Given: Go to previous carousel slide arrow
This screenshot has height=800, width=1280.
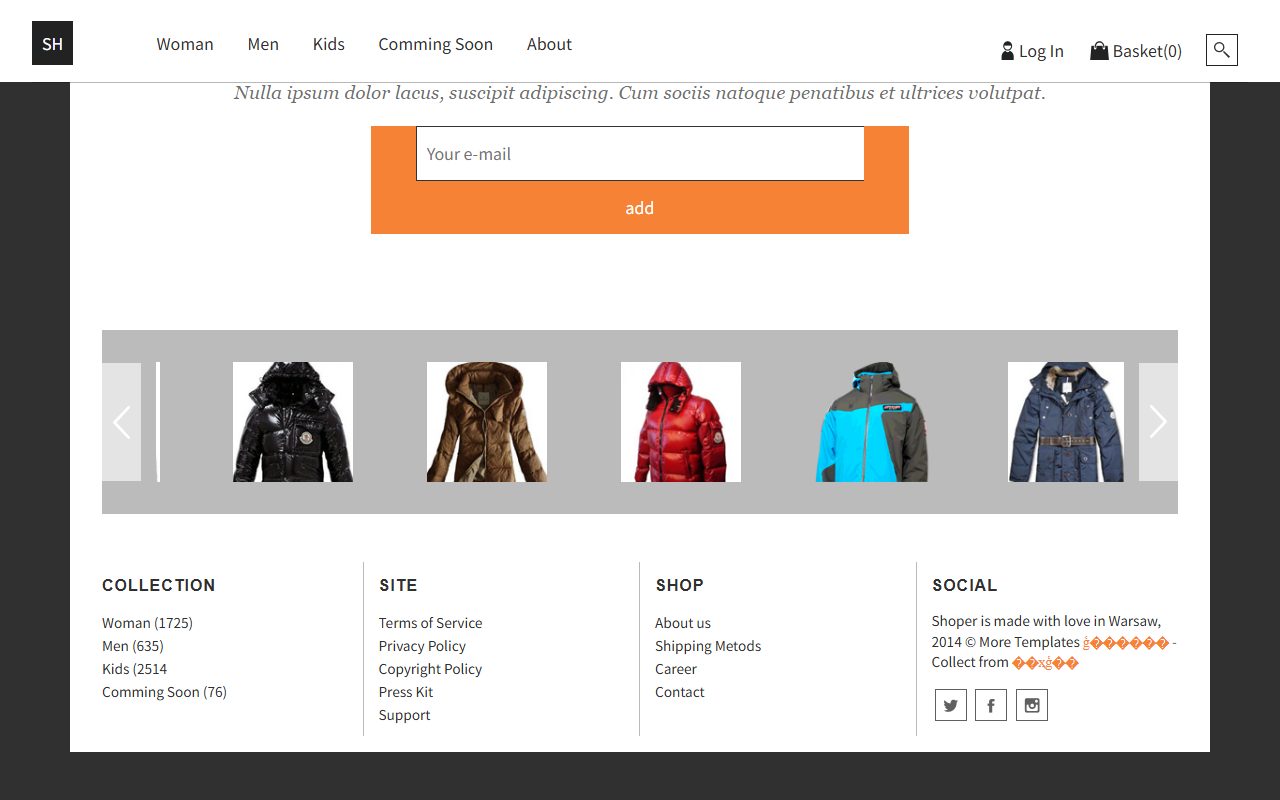Looking at the screenshot, I should pyautogui.click(x=121, y=422).
